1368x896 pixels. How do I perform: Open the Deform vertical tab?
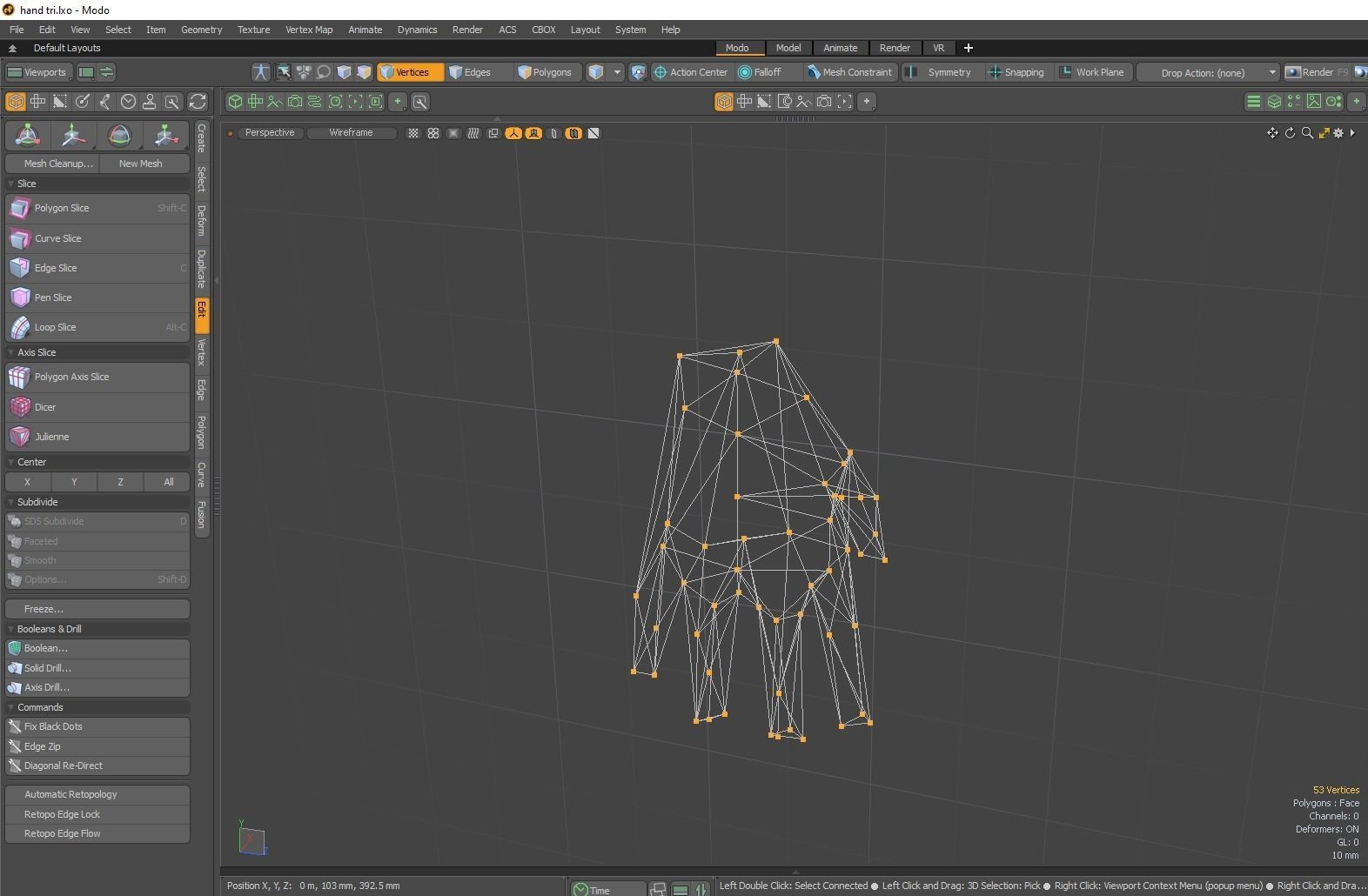(201, 221)
